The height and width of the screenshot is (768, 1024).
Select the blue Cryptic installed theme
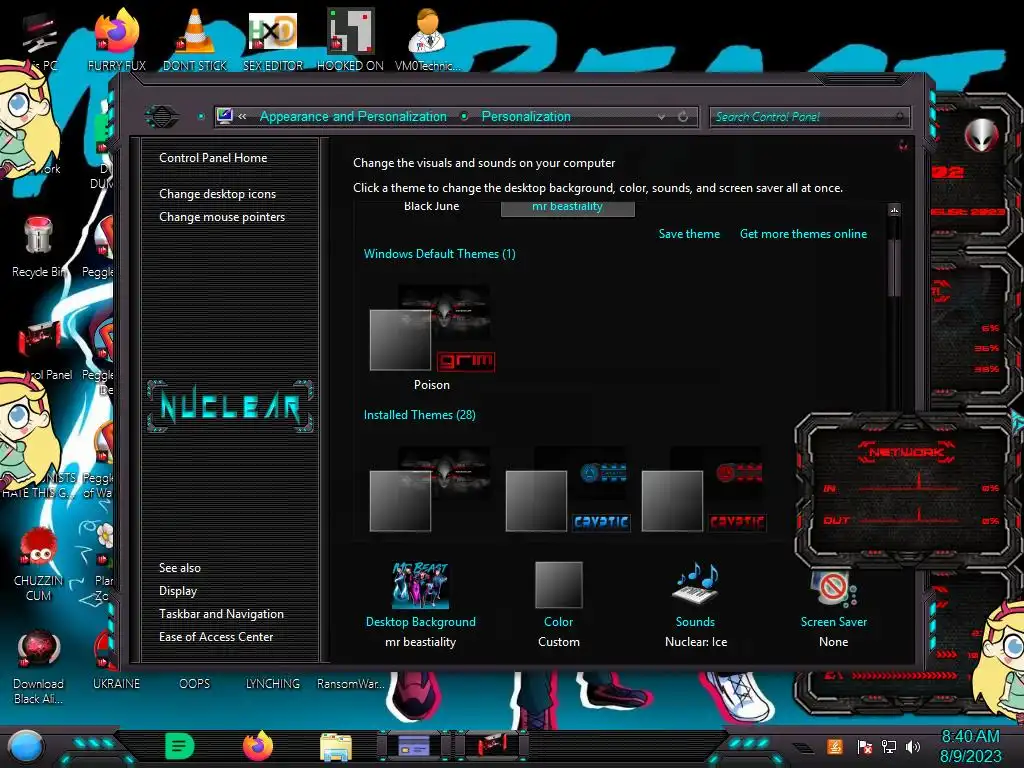(x=568, y=489)
